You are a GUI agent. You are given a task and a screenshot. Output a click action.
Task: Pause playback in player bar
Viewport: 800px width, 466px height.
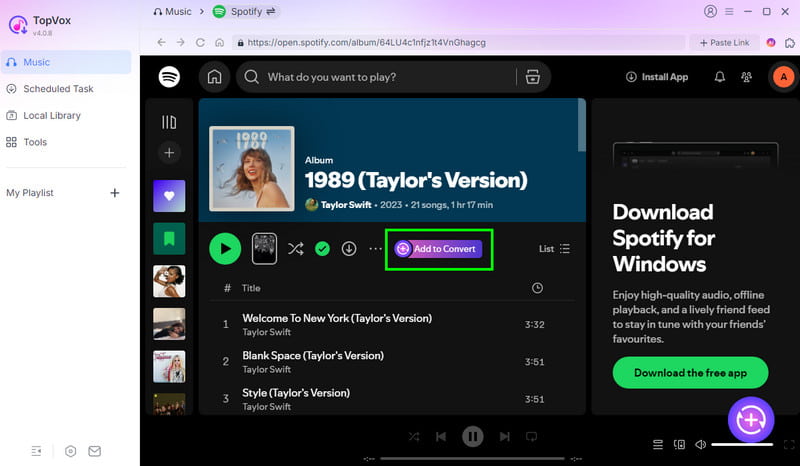click(473, 436)
